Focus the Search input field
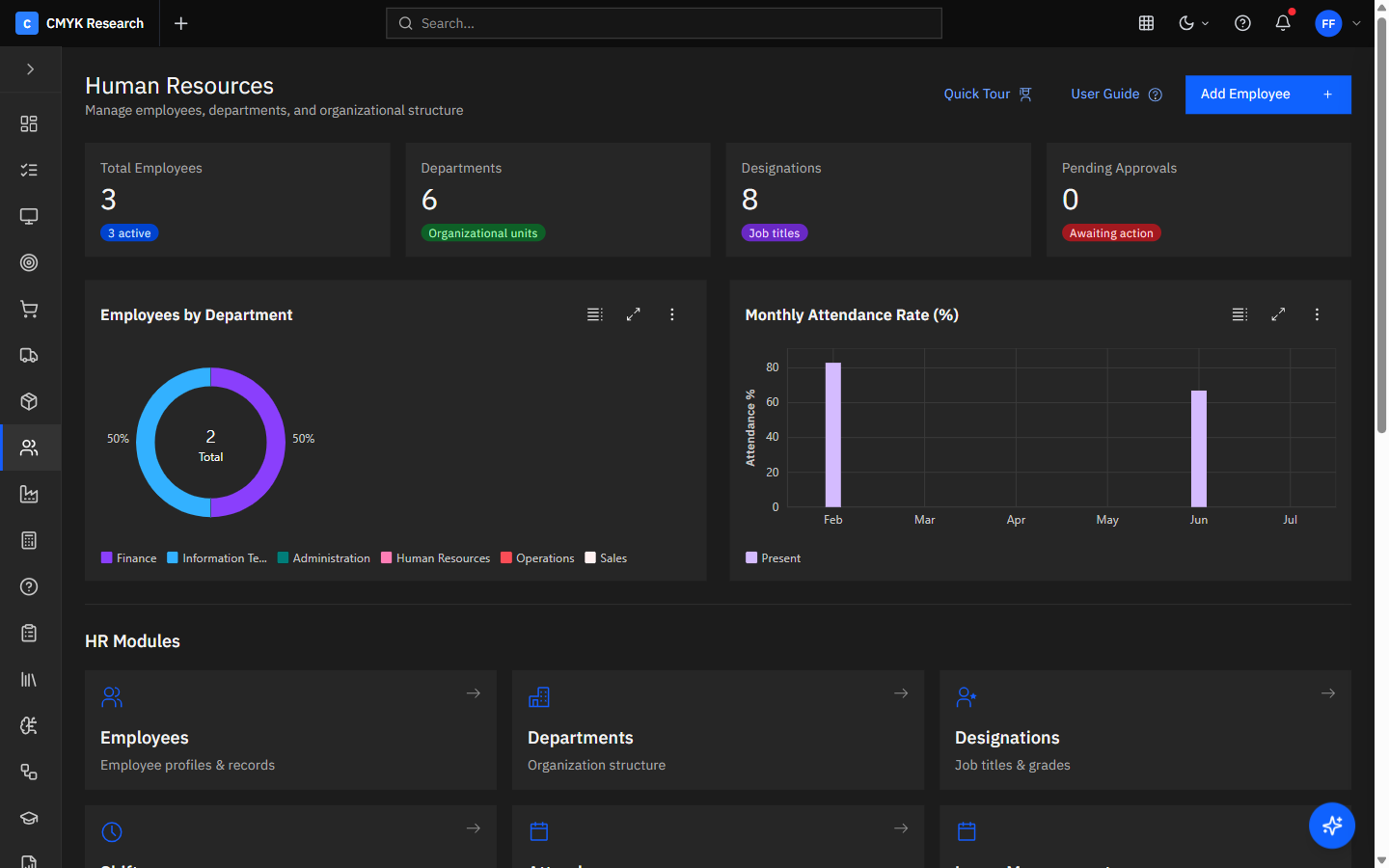Viewport: 1389px width, 868px height. (x=664, y=23)
